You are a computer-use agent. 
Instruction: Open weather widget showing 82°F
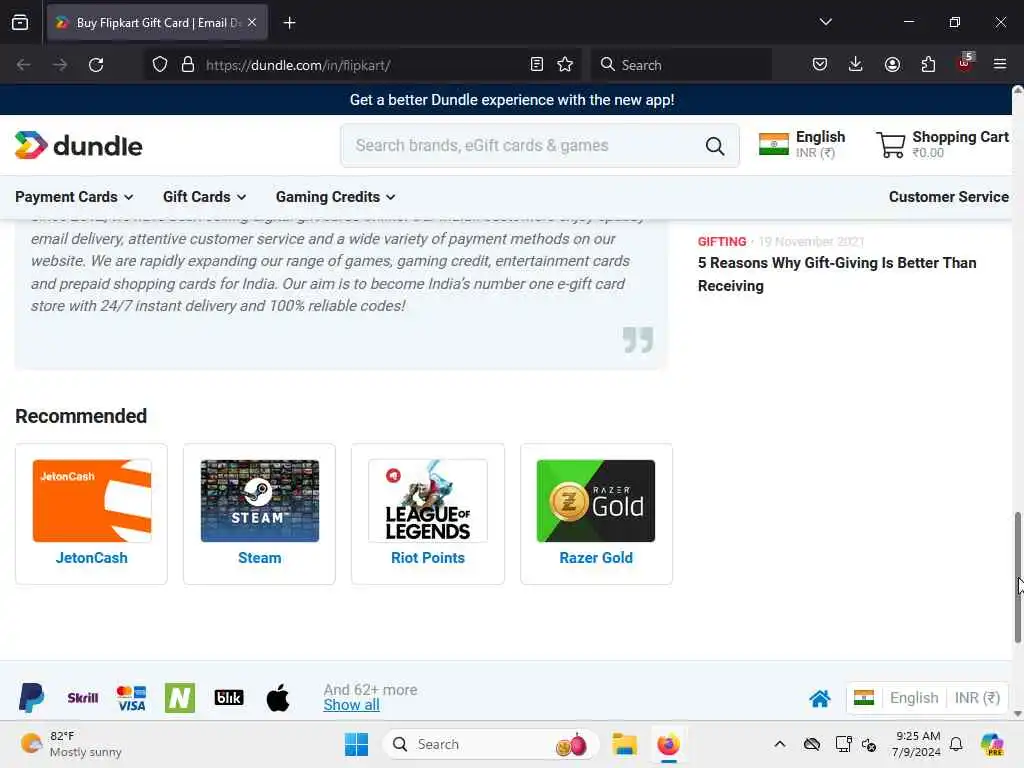tap(71, 744)
